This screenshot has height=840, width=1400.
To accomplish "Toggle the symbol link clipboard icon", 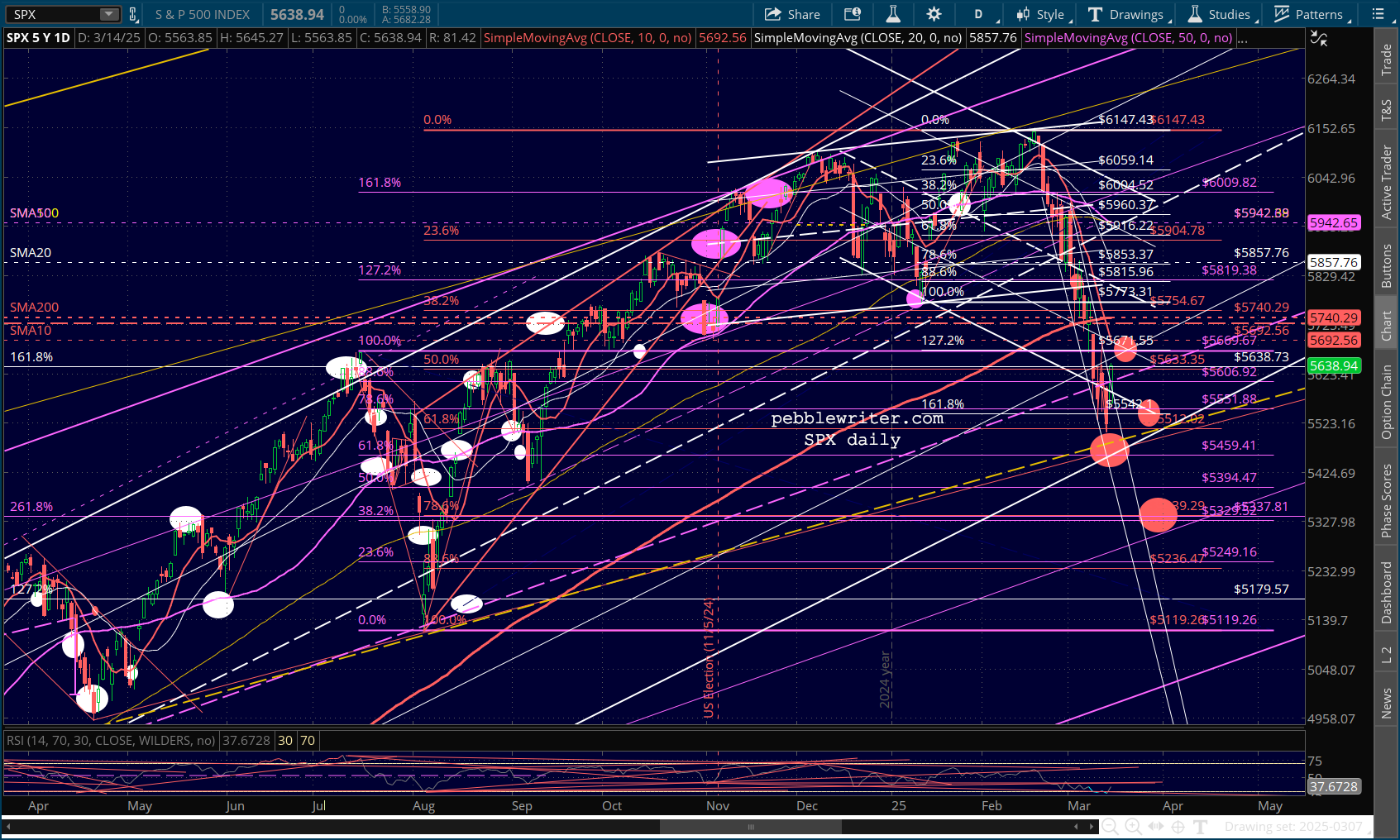I will 133,14.
